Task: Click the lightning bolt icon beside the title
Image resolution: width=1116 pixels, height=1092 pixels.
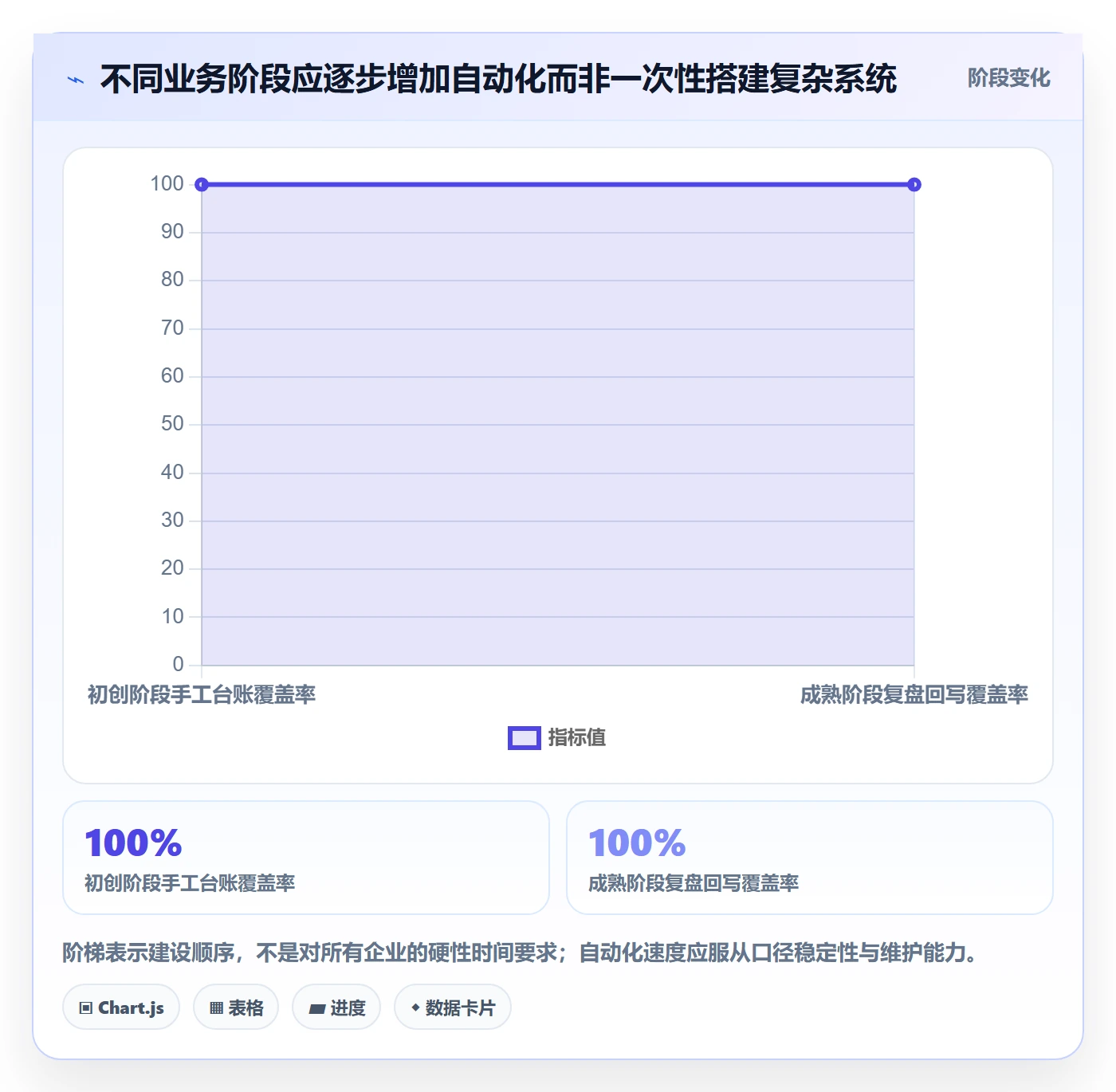Action: click(76, 80)
